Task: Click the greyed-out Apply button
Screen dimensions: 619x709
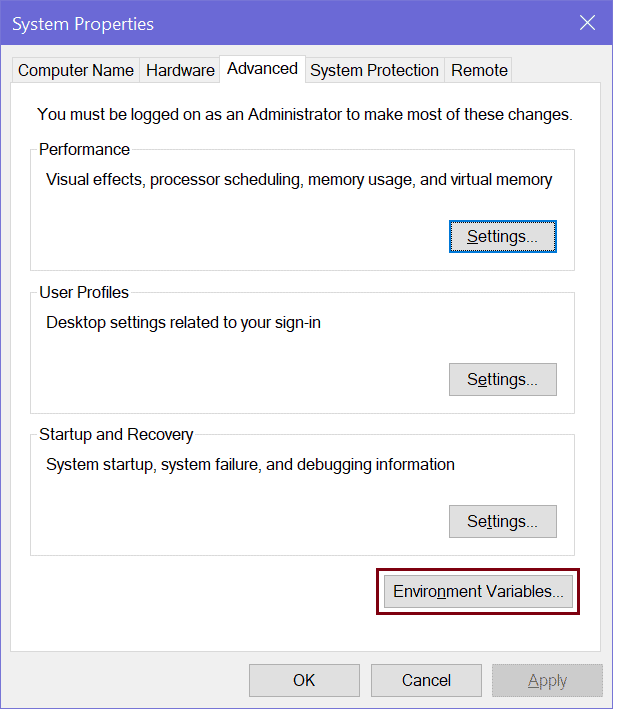Action: pyautogui.click(x=547, y=680)
